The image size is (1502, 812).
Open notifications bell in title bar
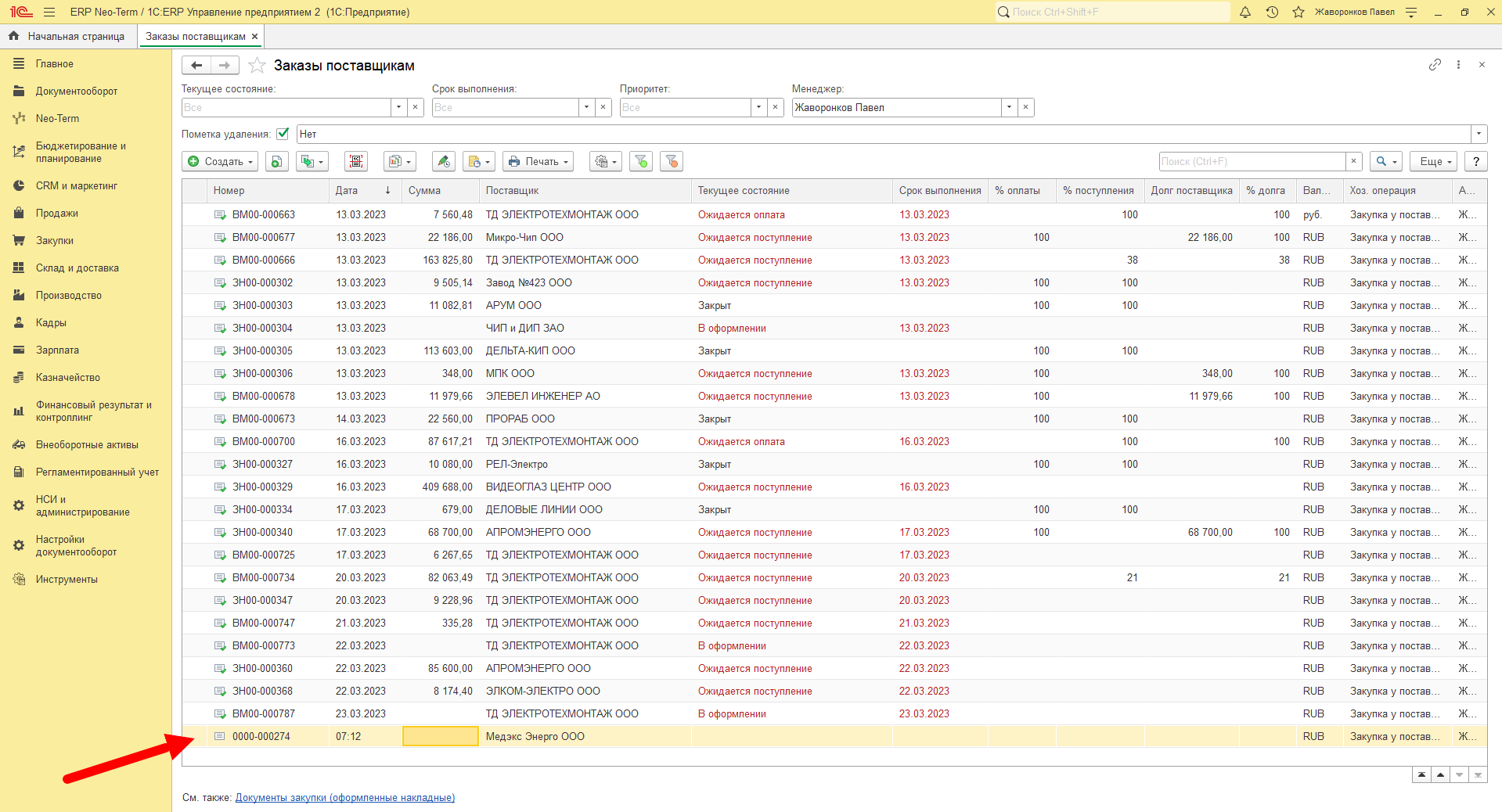coord(1245,12)
